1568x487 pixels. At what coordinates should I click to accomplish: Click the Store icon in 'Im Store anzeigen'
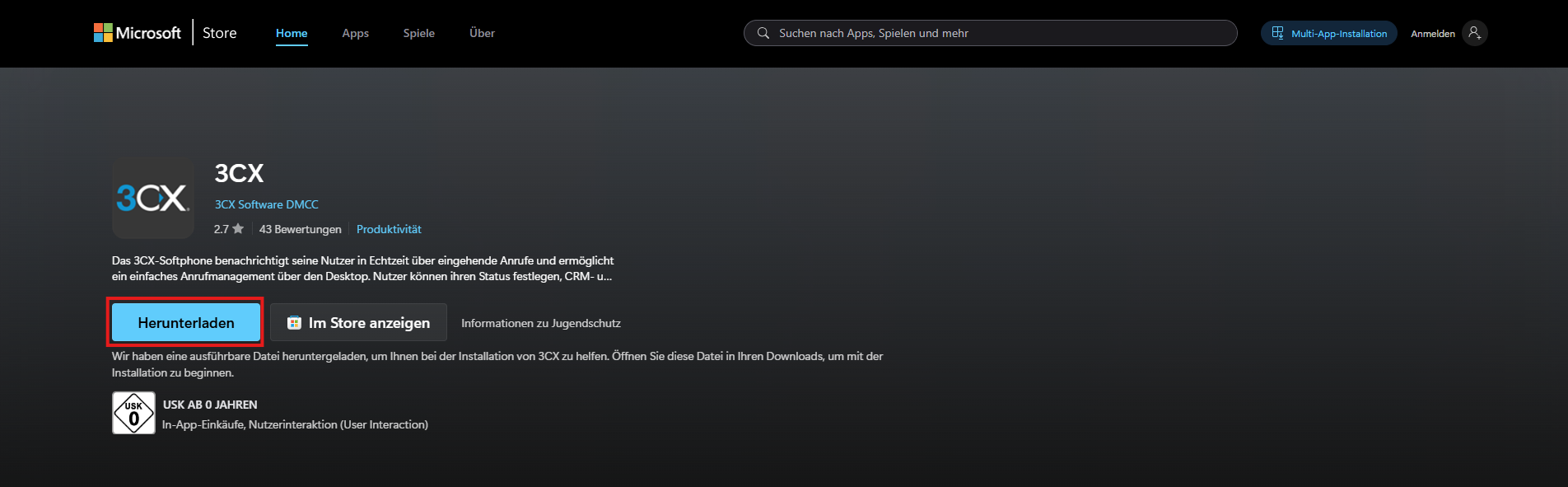[x=294, y=323]
